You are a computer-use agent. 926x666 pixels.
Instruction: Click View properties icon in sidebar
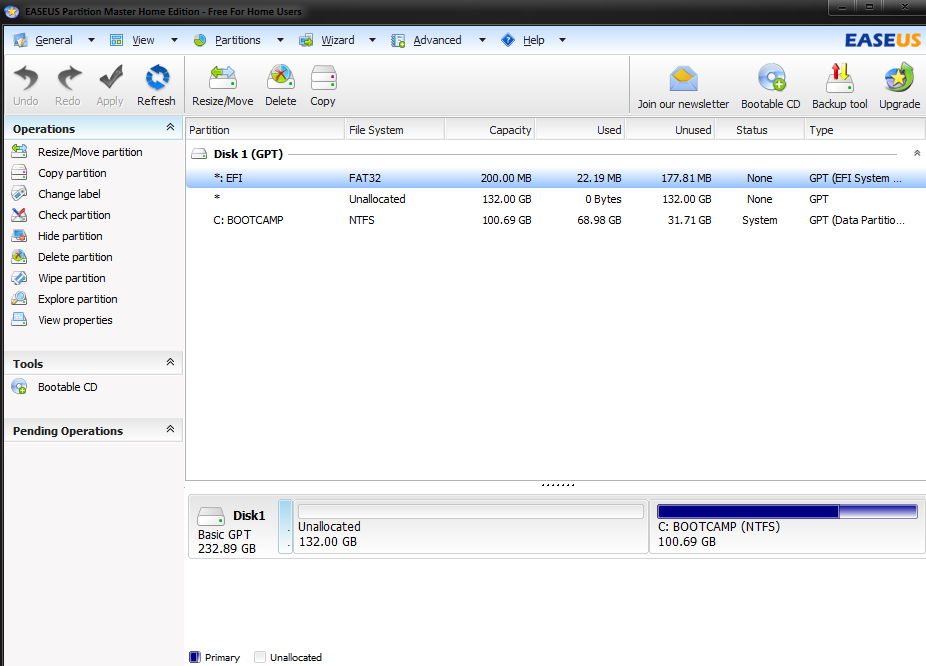19,319
